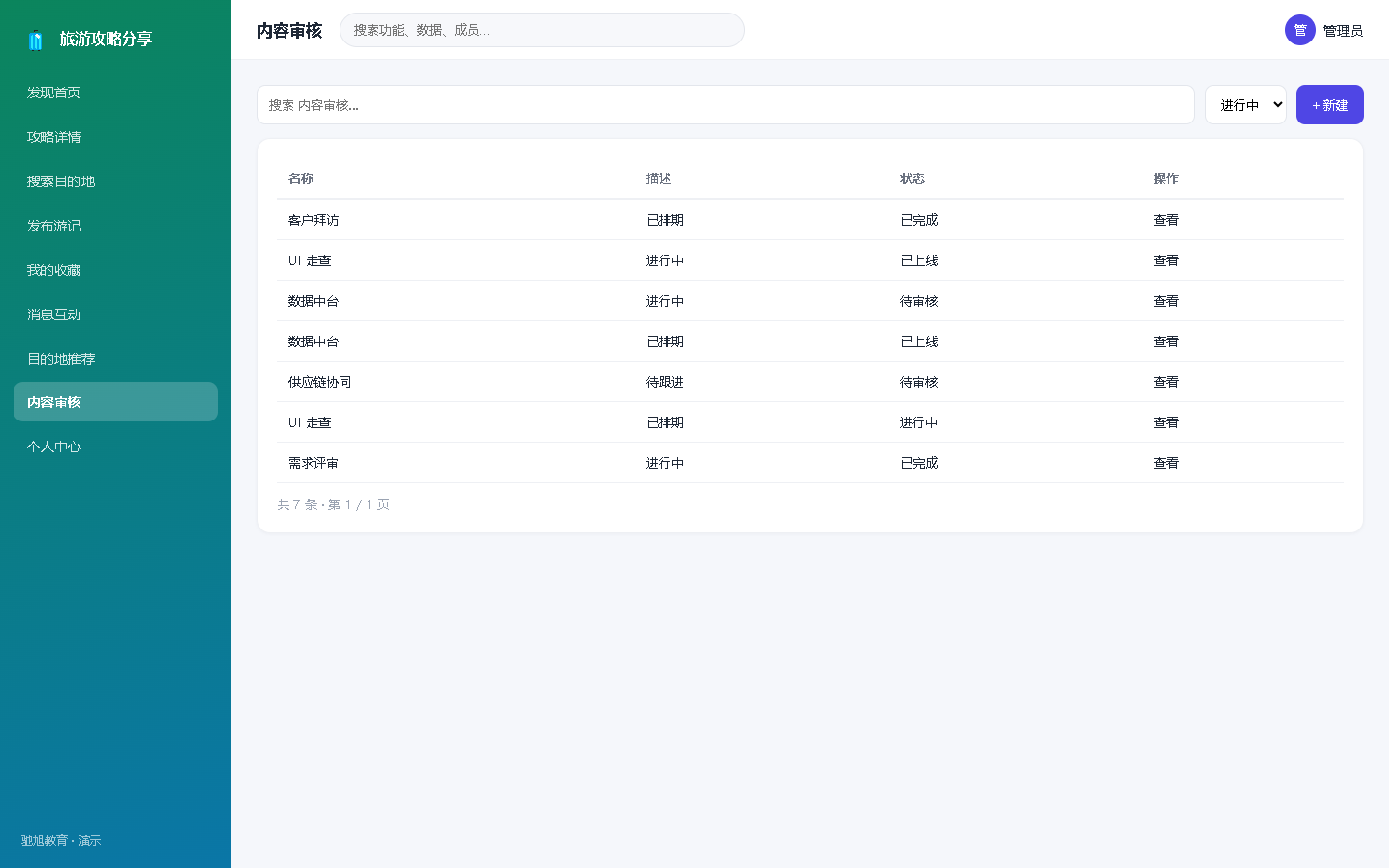Image resolution: width=1389 pixels, height=868 pixels.
Task: Click 管理员 user name
Action: pyautogui.click(x=1343, y=31)
